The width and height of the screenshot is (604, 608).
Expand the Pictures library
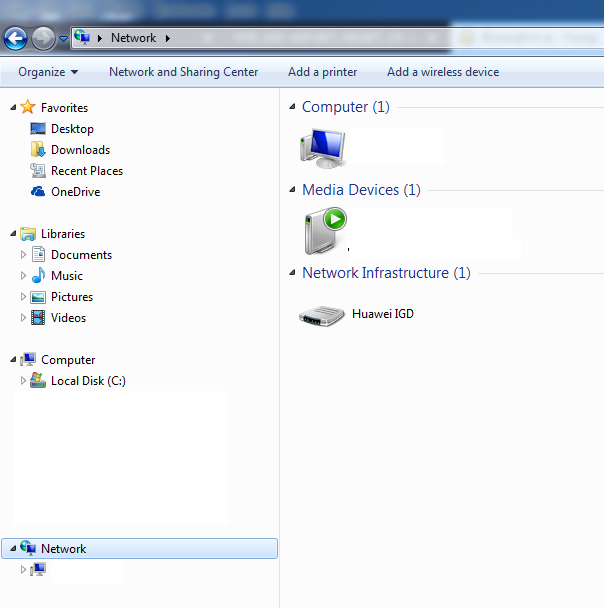coord(23,297)
